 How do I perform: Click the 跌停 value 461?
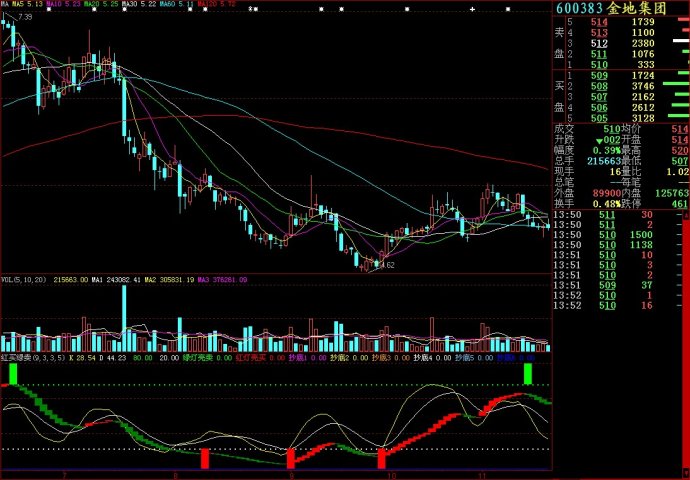coord(680,204)
